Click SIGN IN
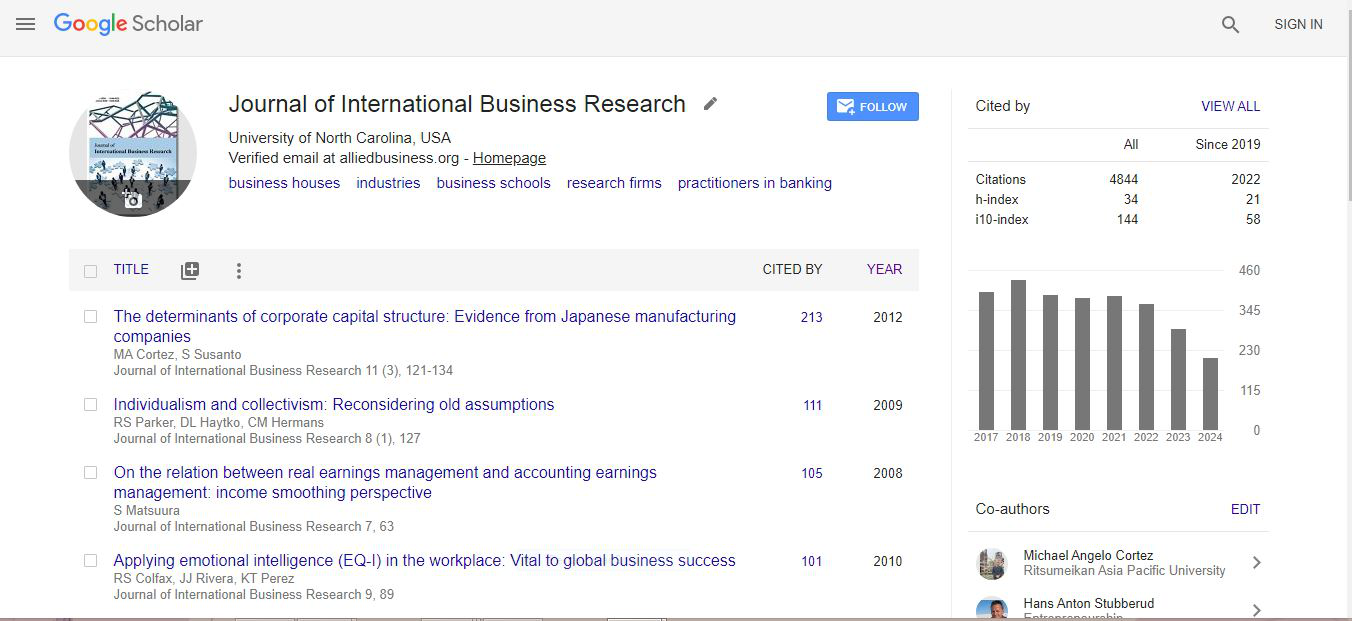Viewport: 1352px width, 621px height. 1298,24
